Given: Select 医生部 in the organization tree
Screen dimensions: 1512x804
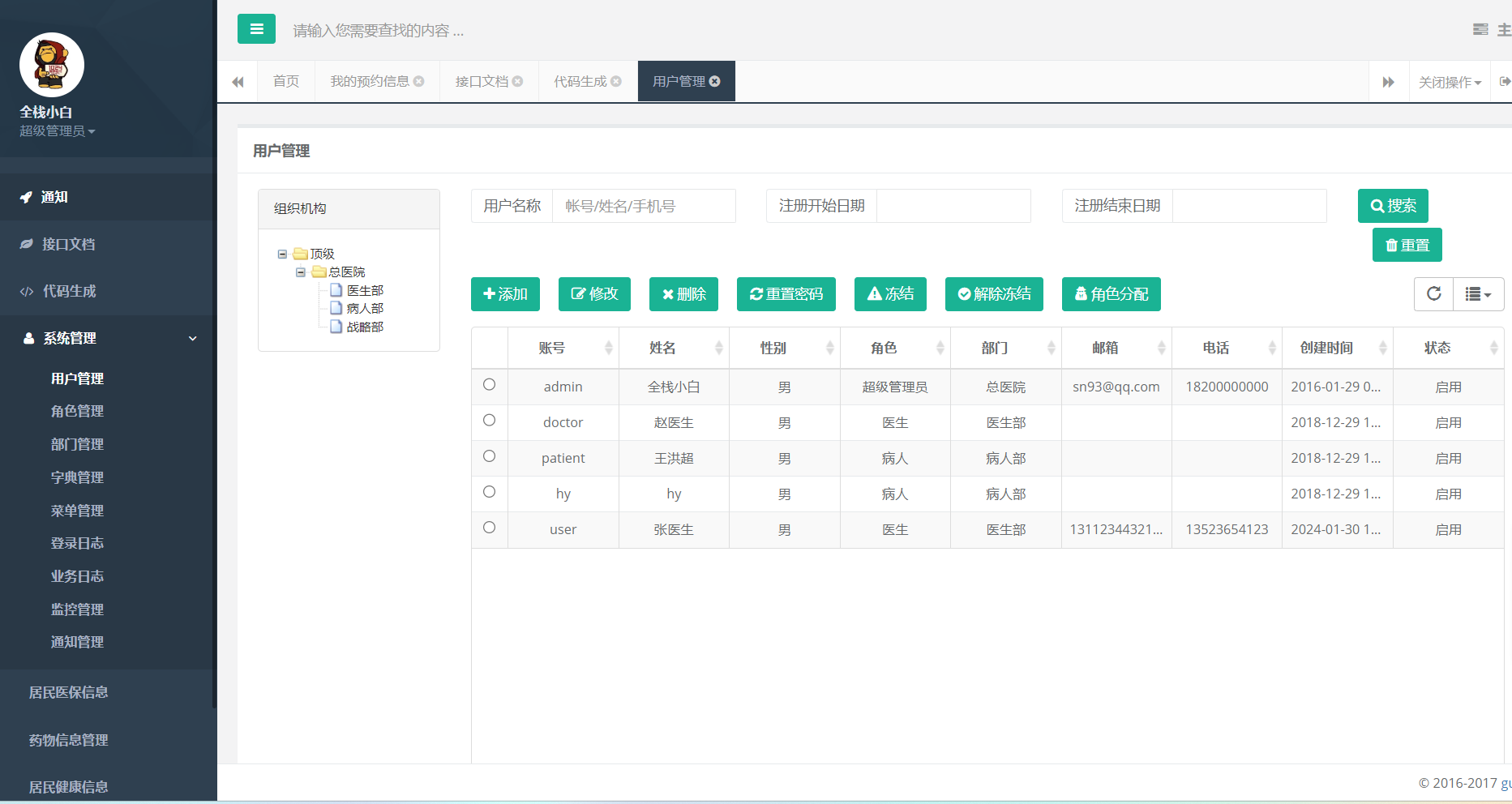Looking at the screenshot, I should 365,290.
